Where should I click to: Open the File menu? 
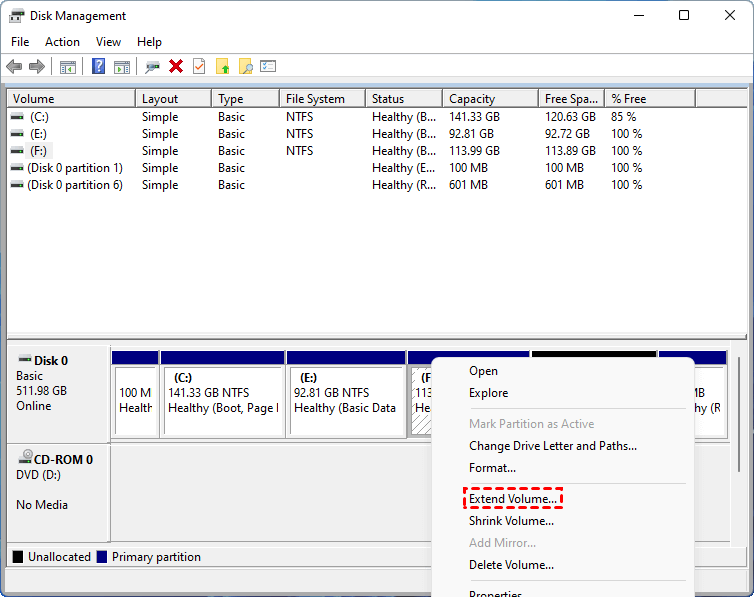(x=20, y=42)
